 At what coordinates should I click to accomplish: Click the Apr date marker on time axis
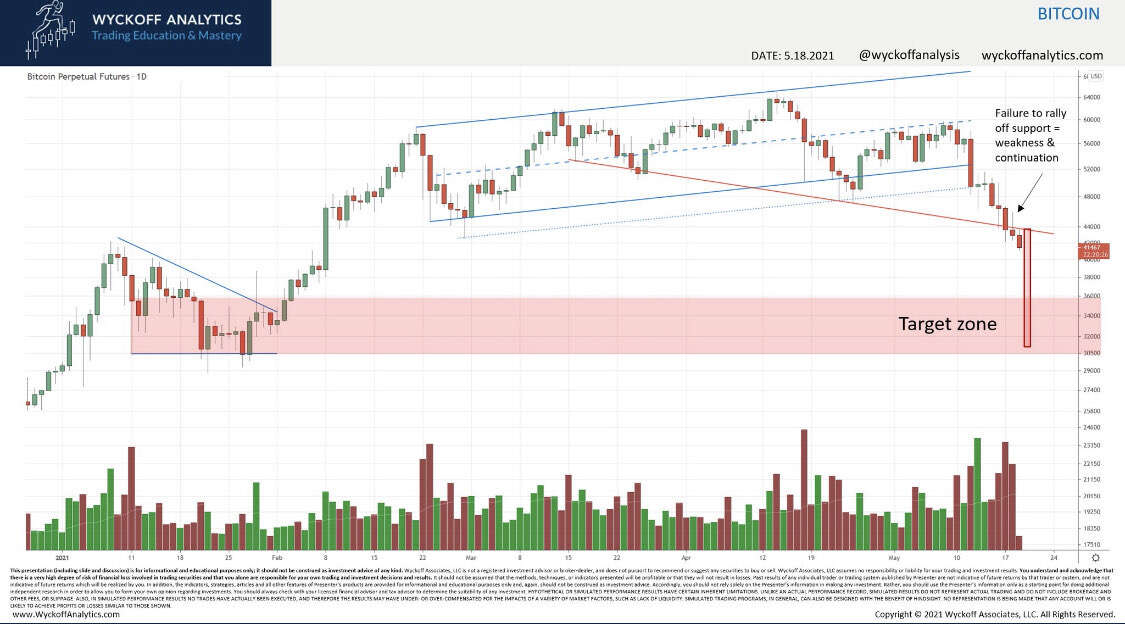pos(686,557)
